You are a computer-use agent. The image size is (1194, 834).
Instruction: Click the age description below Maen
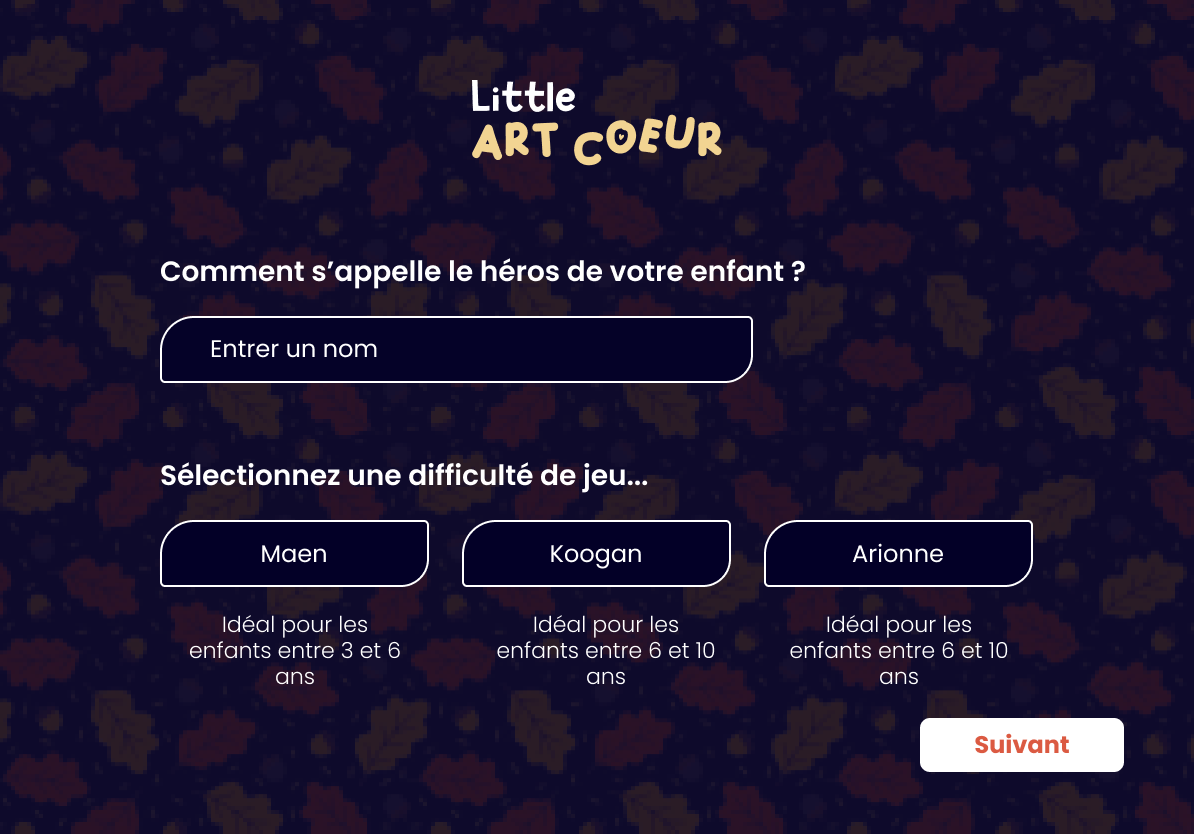point(294,650)
